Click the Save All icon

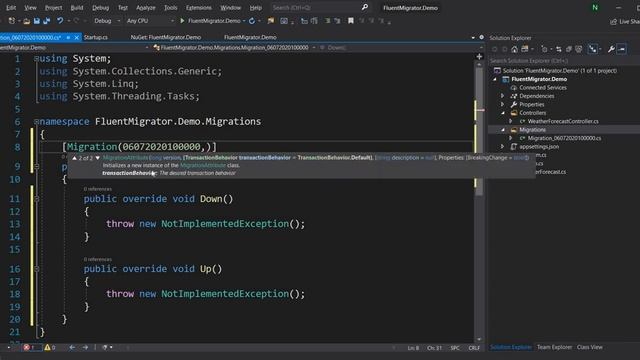click(x=47, y=21)
